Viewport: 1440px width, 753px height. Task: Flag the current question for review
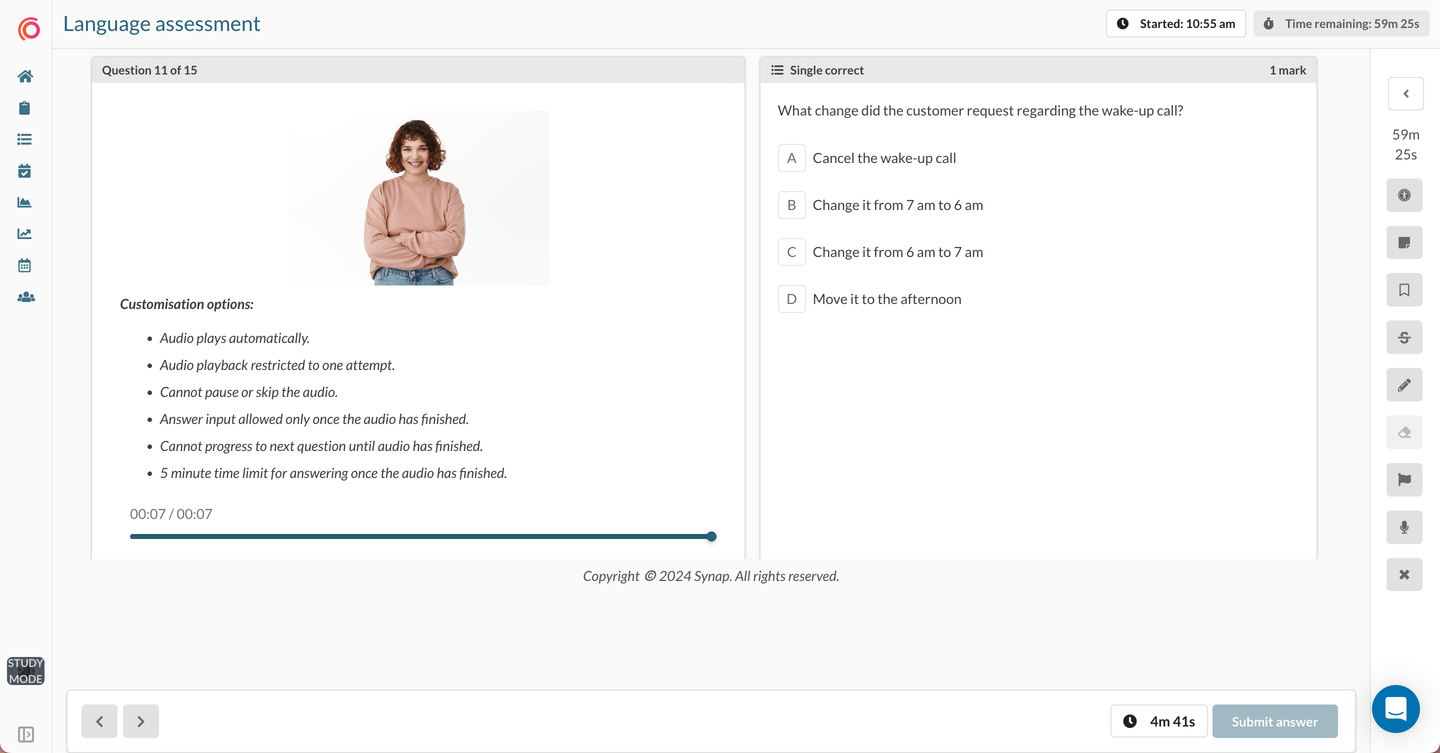coord(1404,479)
